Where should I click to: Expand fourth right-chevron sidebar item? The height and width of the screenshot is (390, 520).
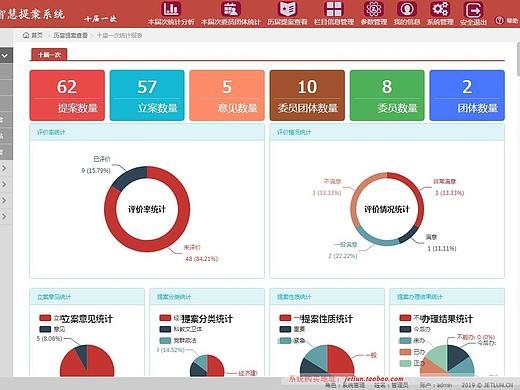(4, 217)
